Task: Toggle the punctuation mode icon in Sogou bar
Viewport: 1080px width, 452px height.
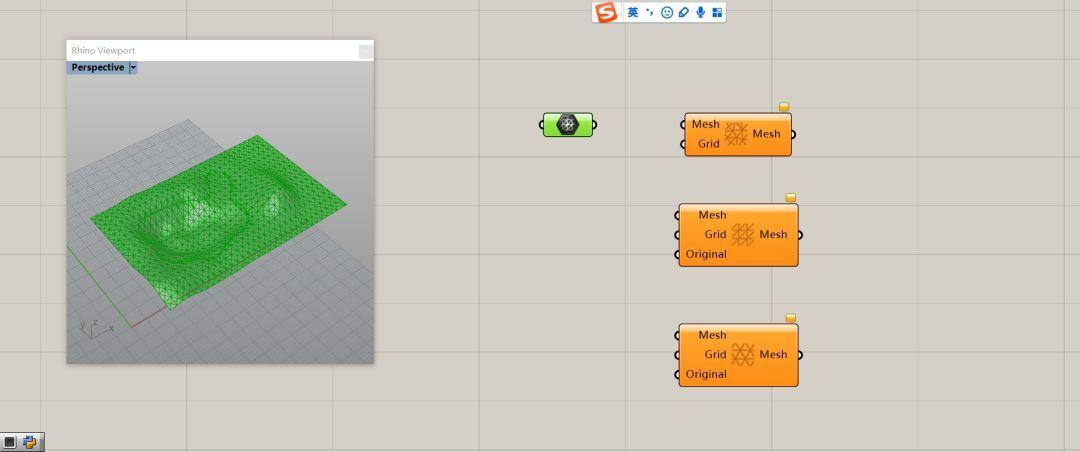Action: coord(650,12)
